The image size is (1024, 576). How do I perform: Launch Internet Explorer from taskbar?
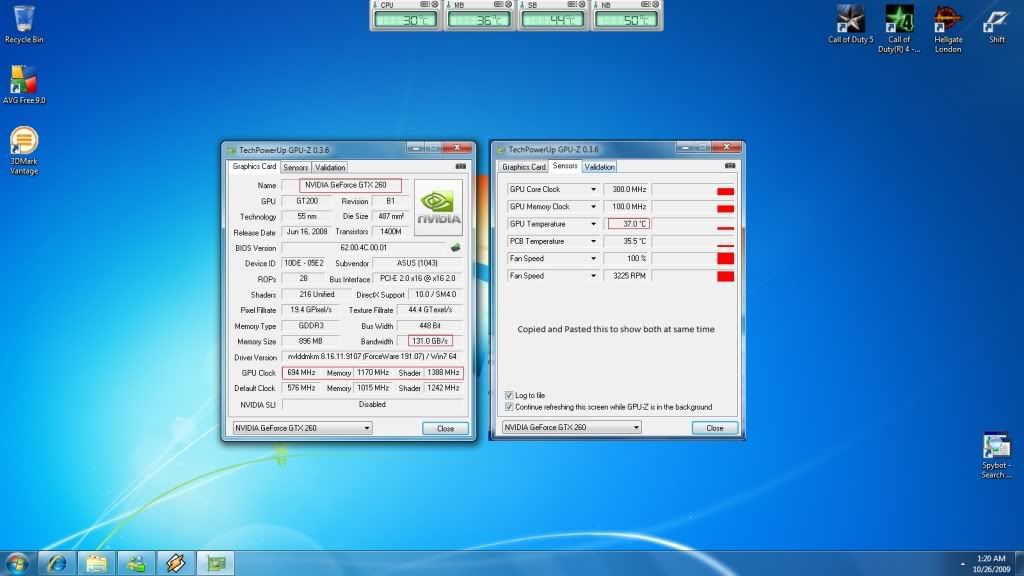pos(57,562)
